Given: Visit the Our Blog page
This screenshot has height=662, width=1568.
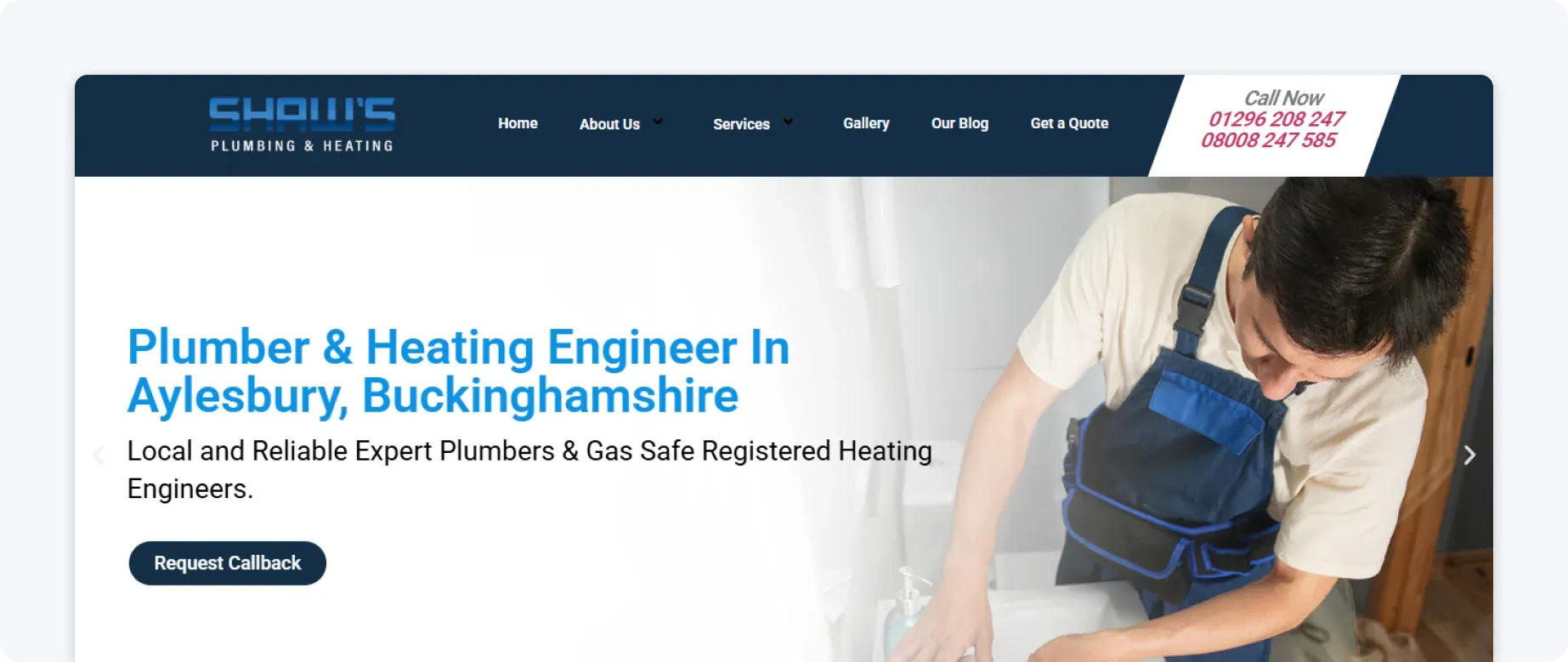Looking at the screenshot, I should pos(959,123).
